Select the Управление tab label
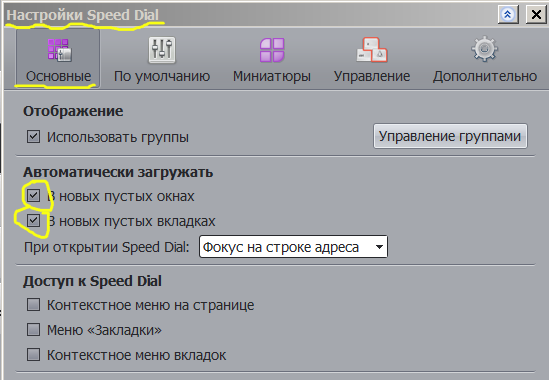Image resolution: width=549 pixels, height=380 pixels. [372, 76]
